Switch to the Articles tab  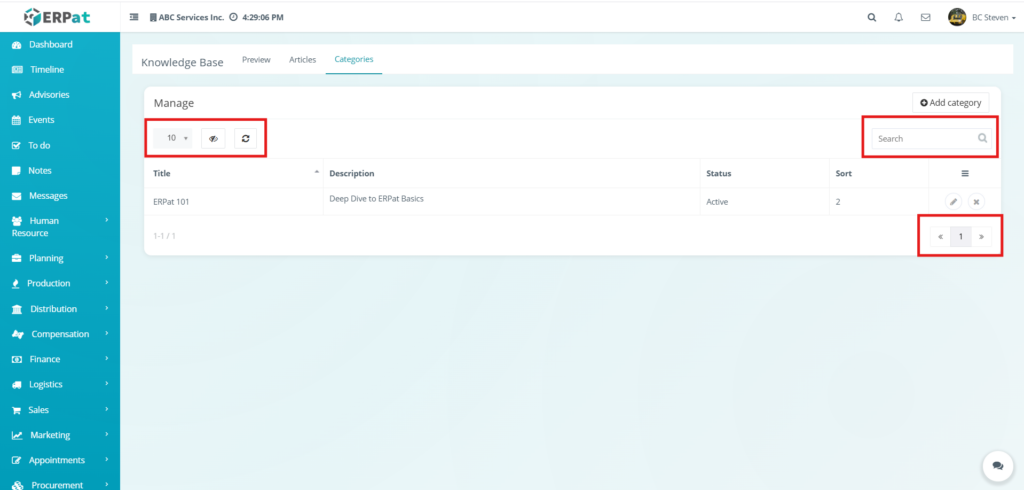pyautogui.click(x=302, y=60)
